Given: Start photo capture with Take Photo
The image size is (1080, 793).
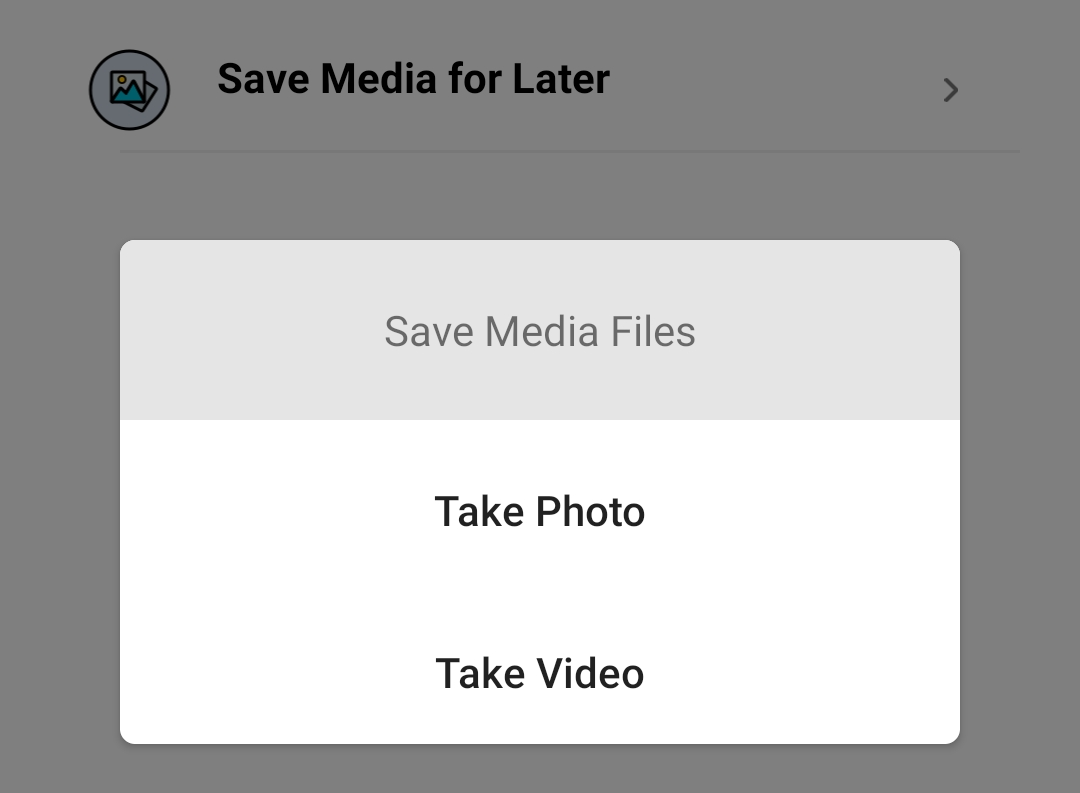Looking at the screenshot, I should [x=540, y=512].
